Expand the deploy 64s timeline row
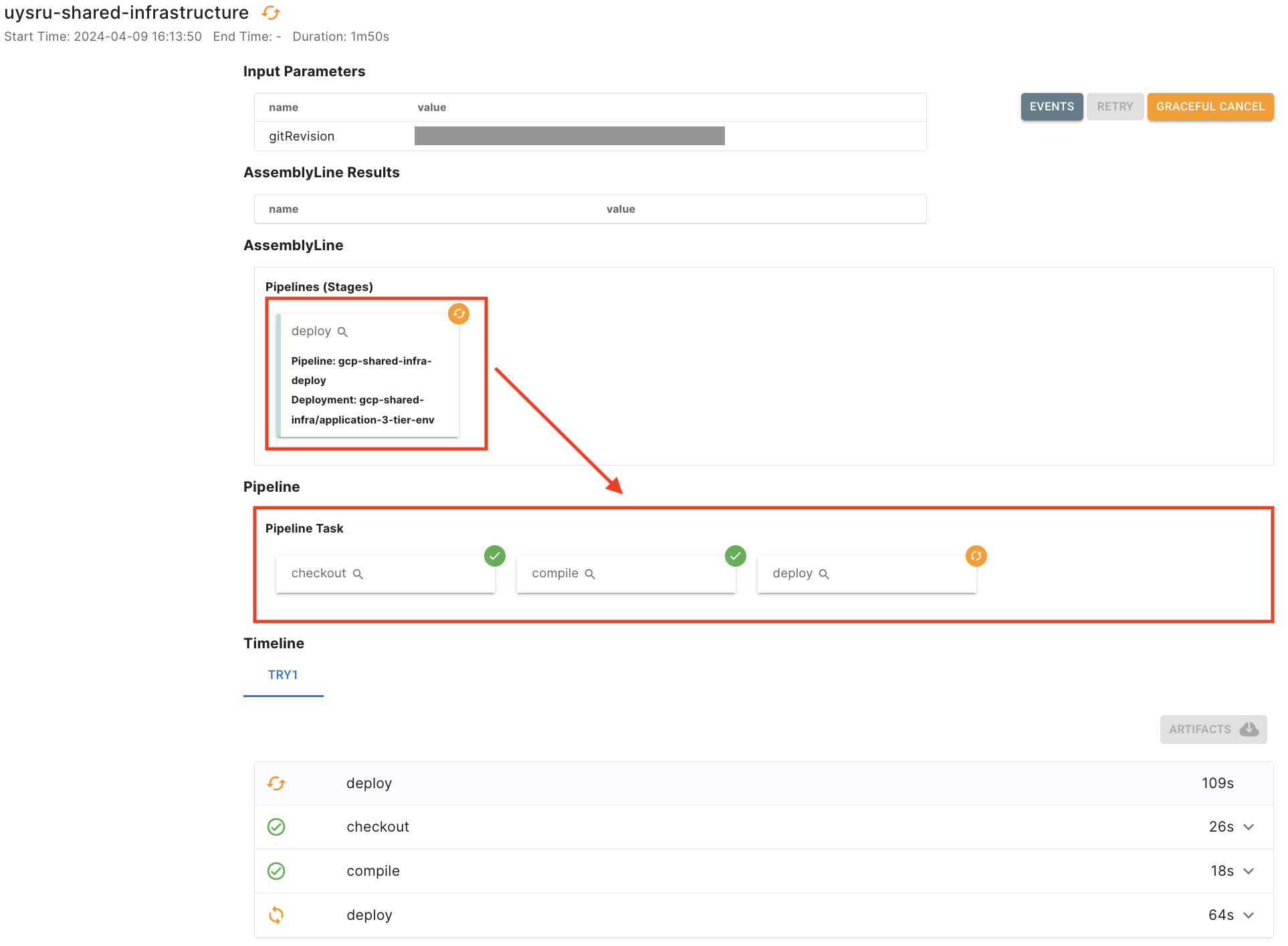 1249,915
